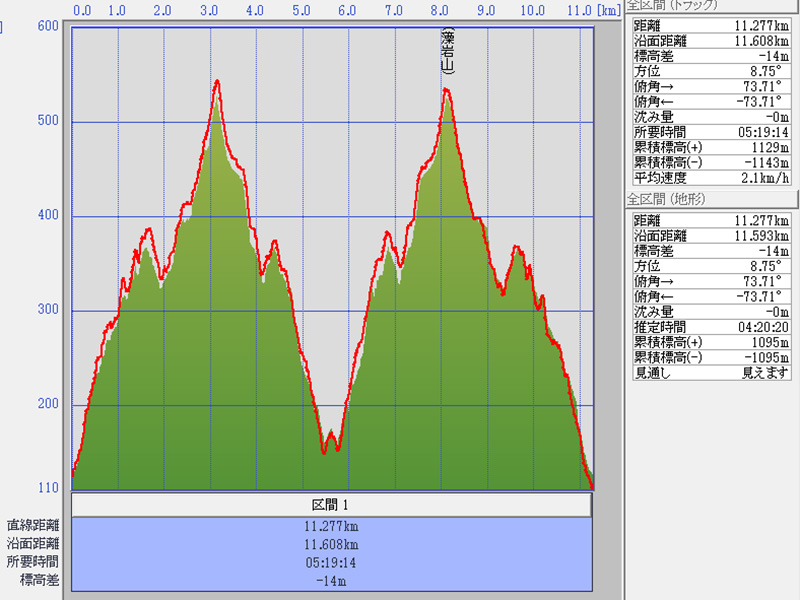The image size is (800, 600).
Task: Select the 見通し row in terrain panel
Action: click(x=711, y=371)
